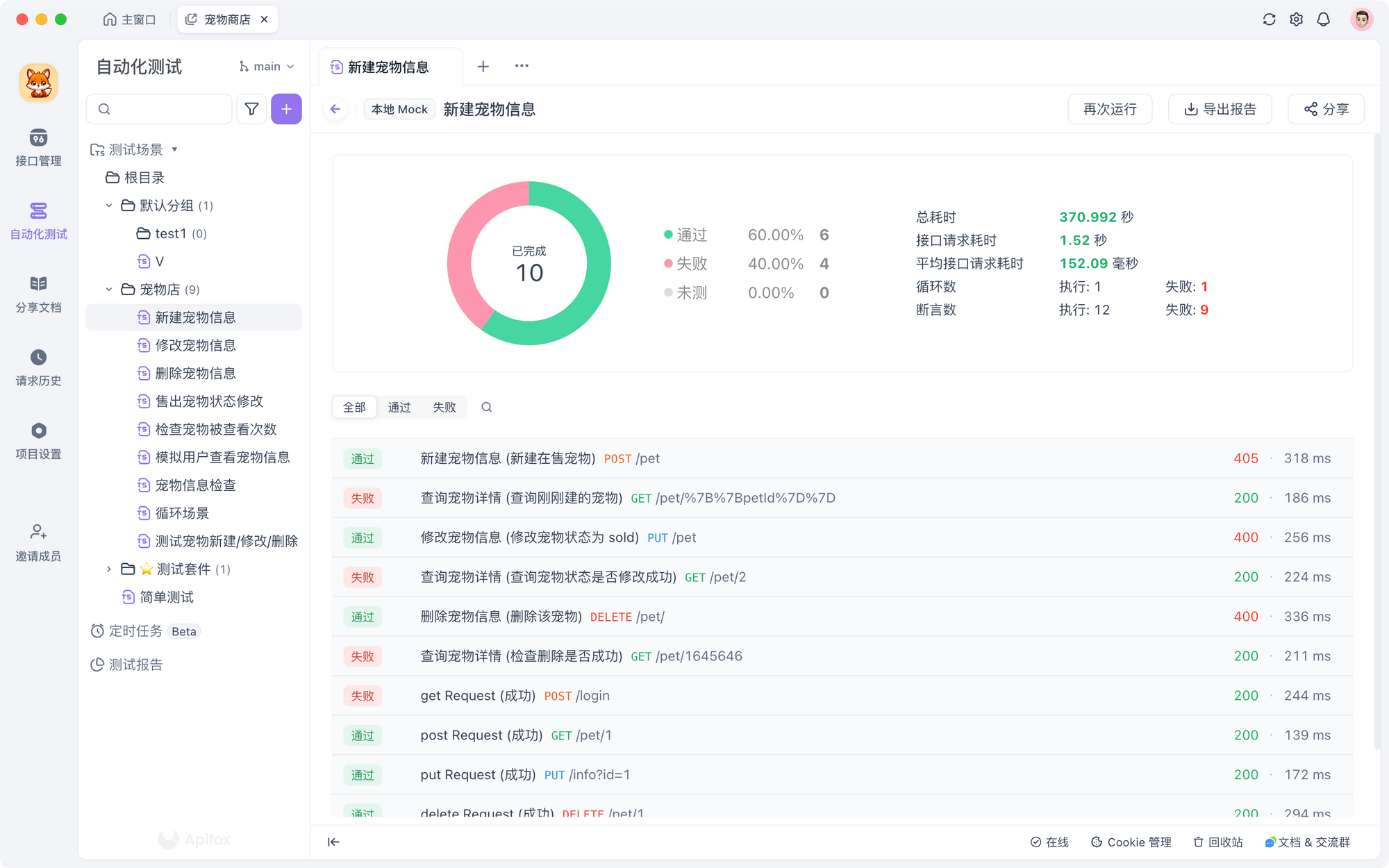
Task: Open notifications bell icon
Action: 1323,19
